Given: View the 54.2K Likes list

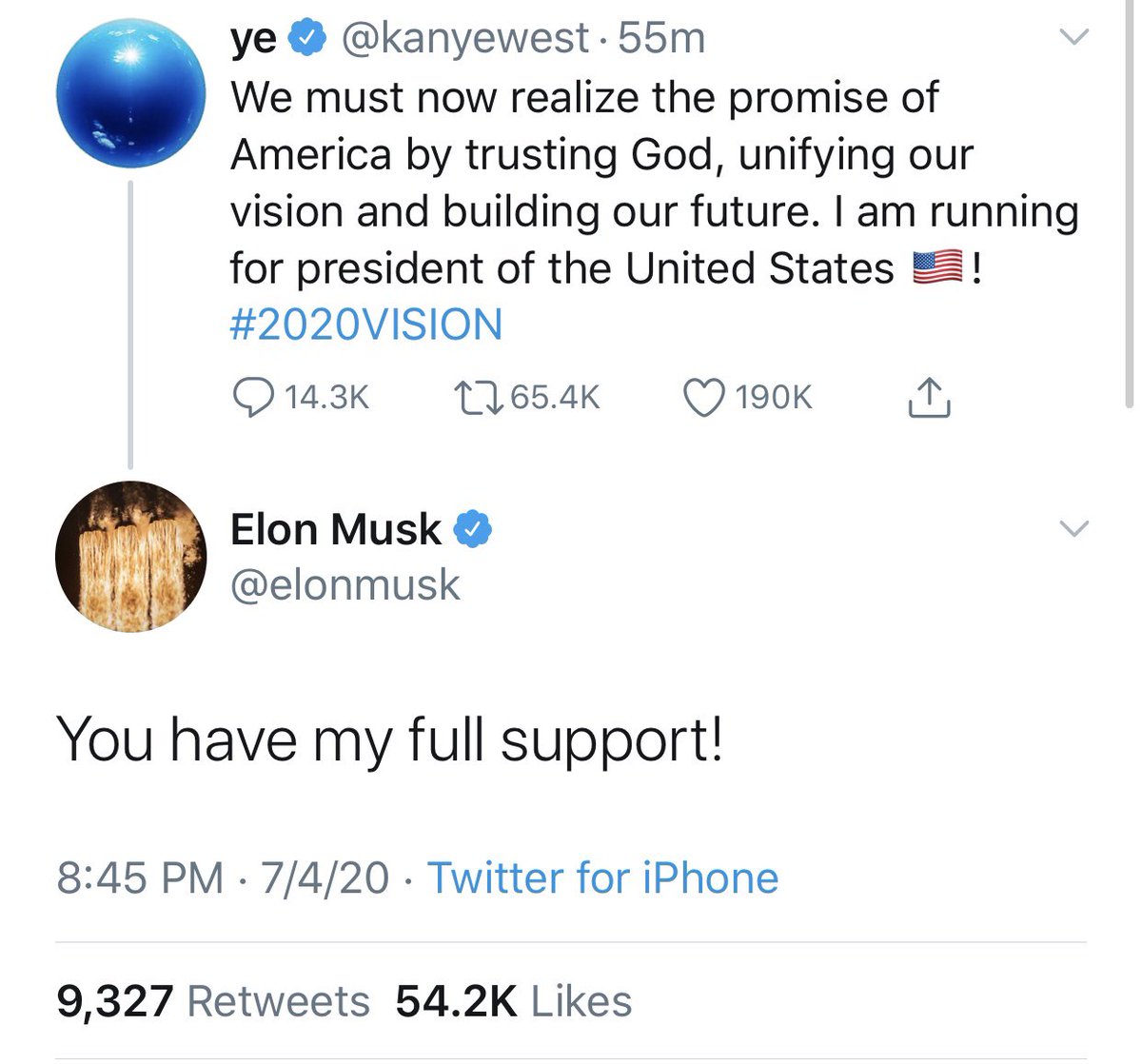Looking at the screenshot, I should 514,1001.
